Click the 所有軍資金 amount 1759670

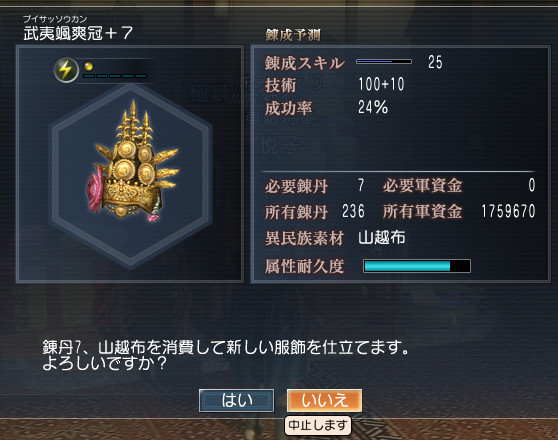point(508,211)
